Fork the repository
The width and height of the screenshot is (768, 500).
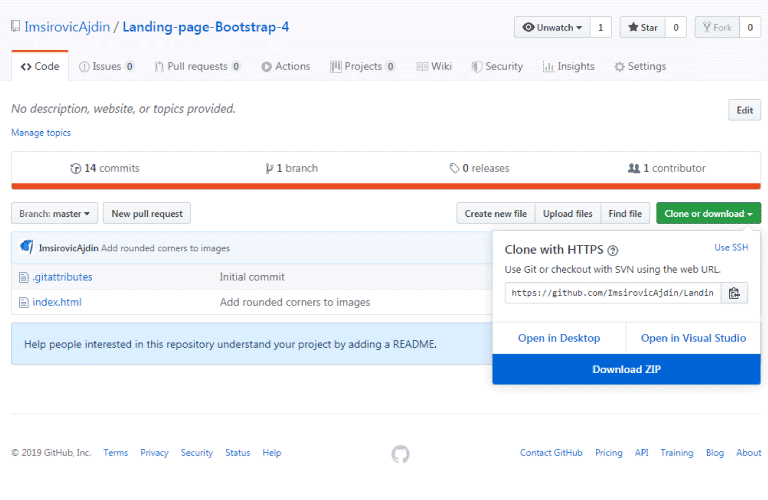click(717, 27)
